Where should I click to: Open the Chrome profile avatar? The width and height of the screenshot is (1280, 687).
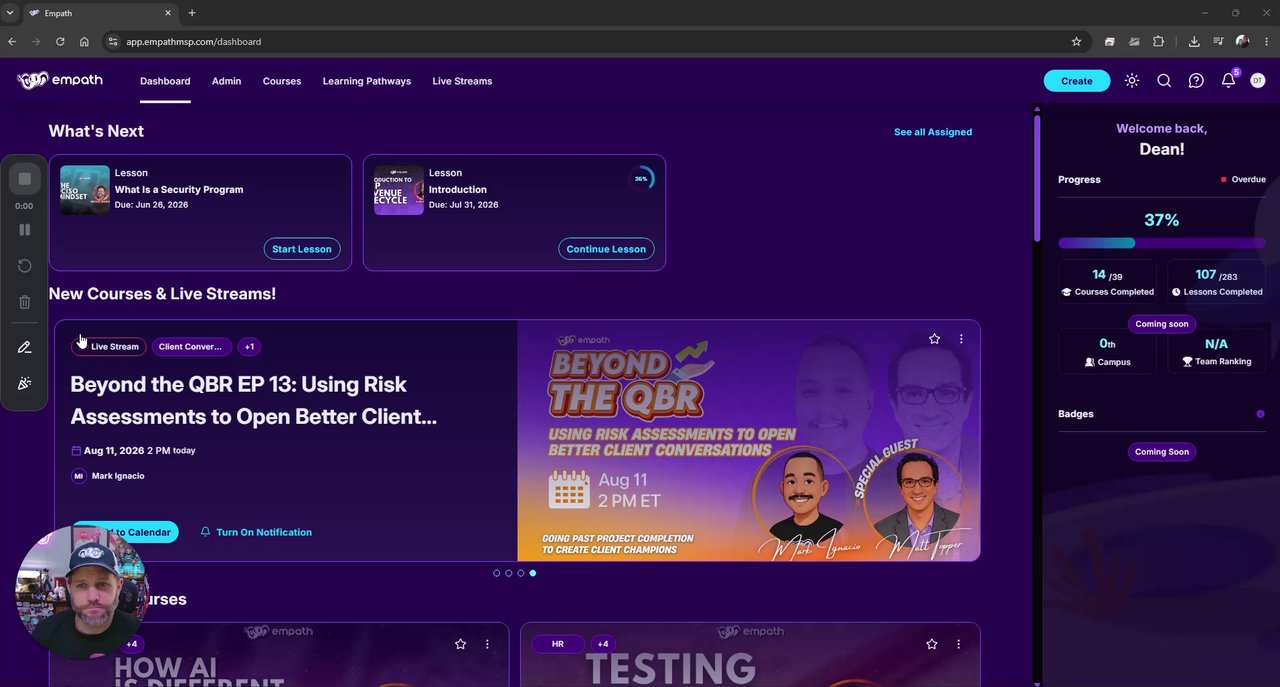[1242, 42]
